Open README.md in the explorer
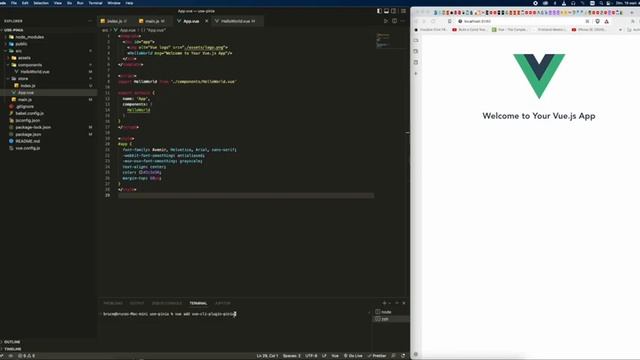 click(x=28, y=141)
